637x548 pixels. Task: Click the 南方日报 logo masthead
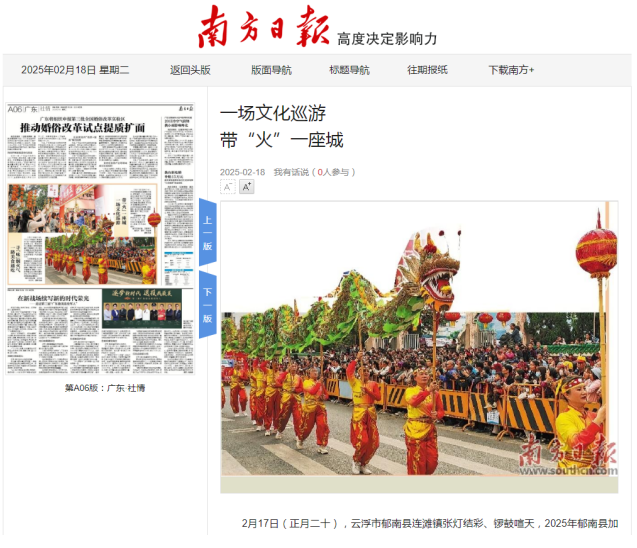264,27
